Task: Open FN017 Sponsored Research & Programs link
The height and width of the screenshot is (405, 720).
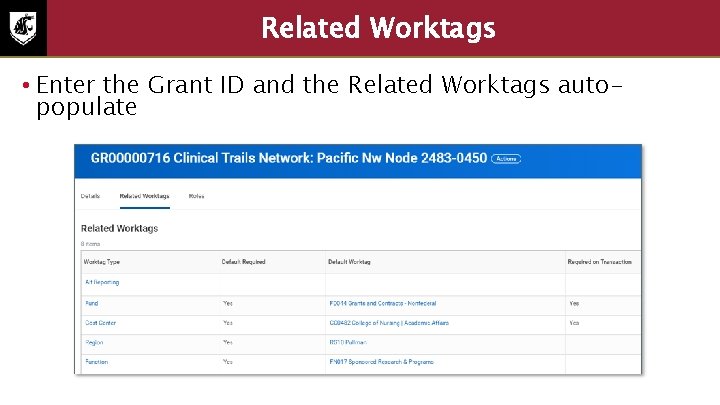Action: [381, 362]
